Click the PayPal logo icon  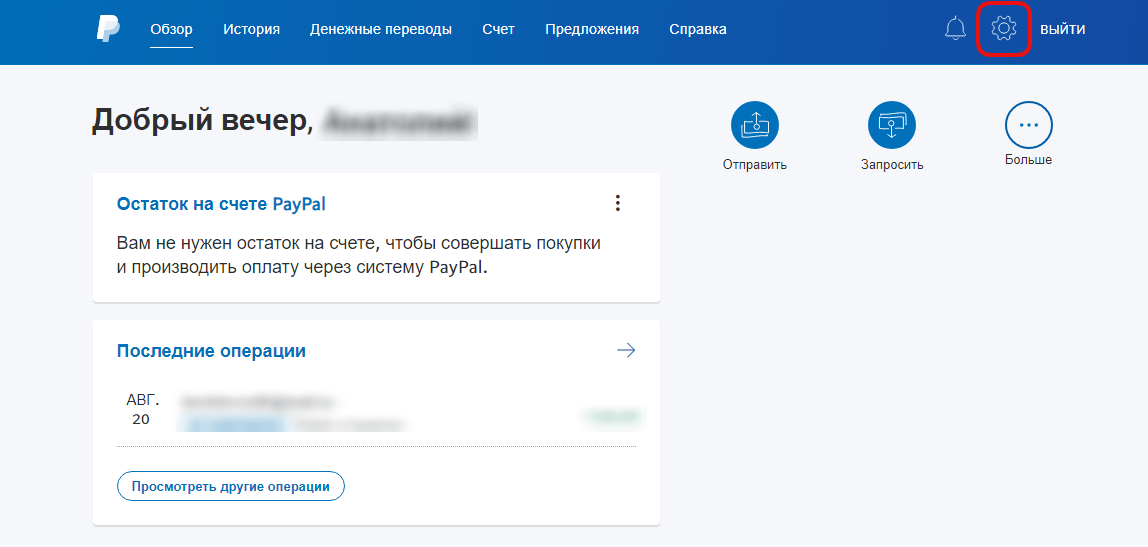[x=108, y=29]
